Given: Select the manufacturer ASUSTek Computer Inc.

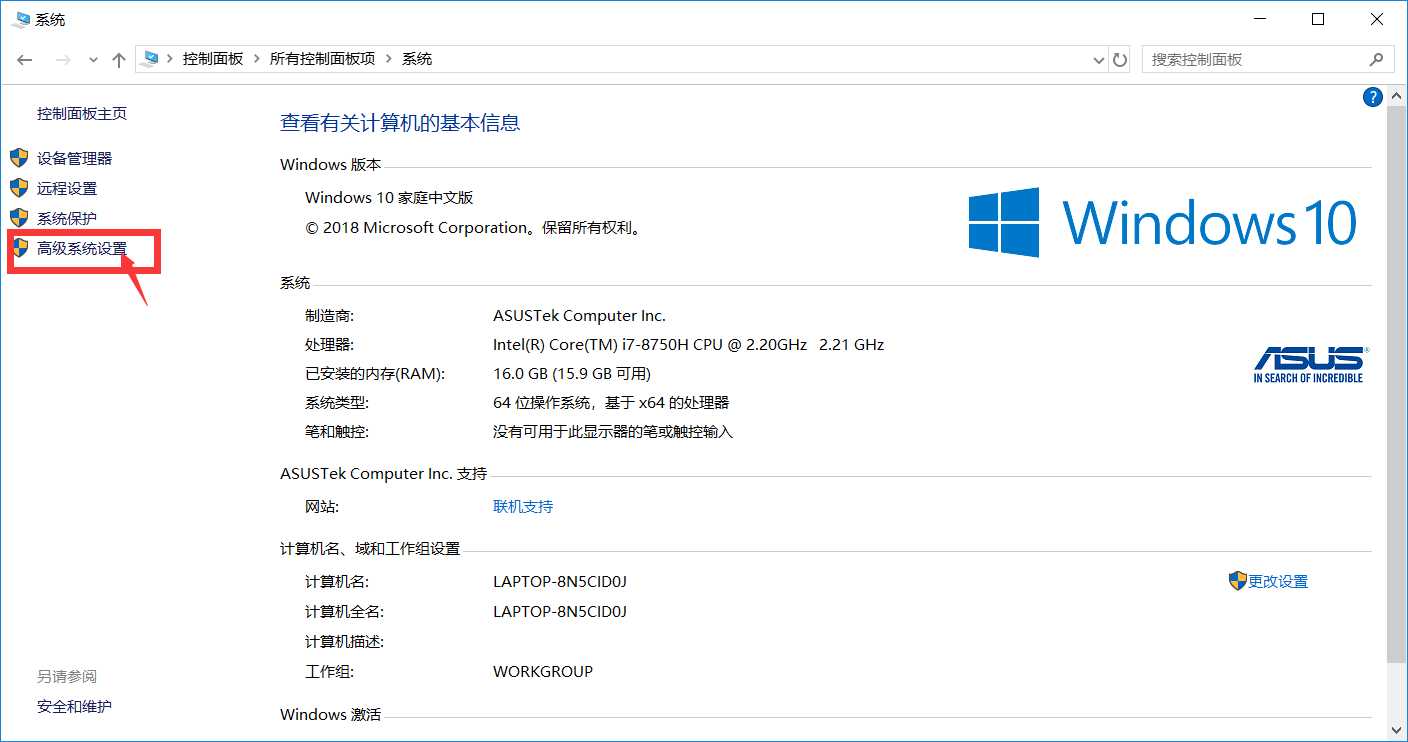Looking at the screenshot, I should click(579, 315).
